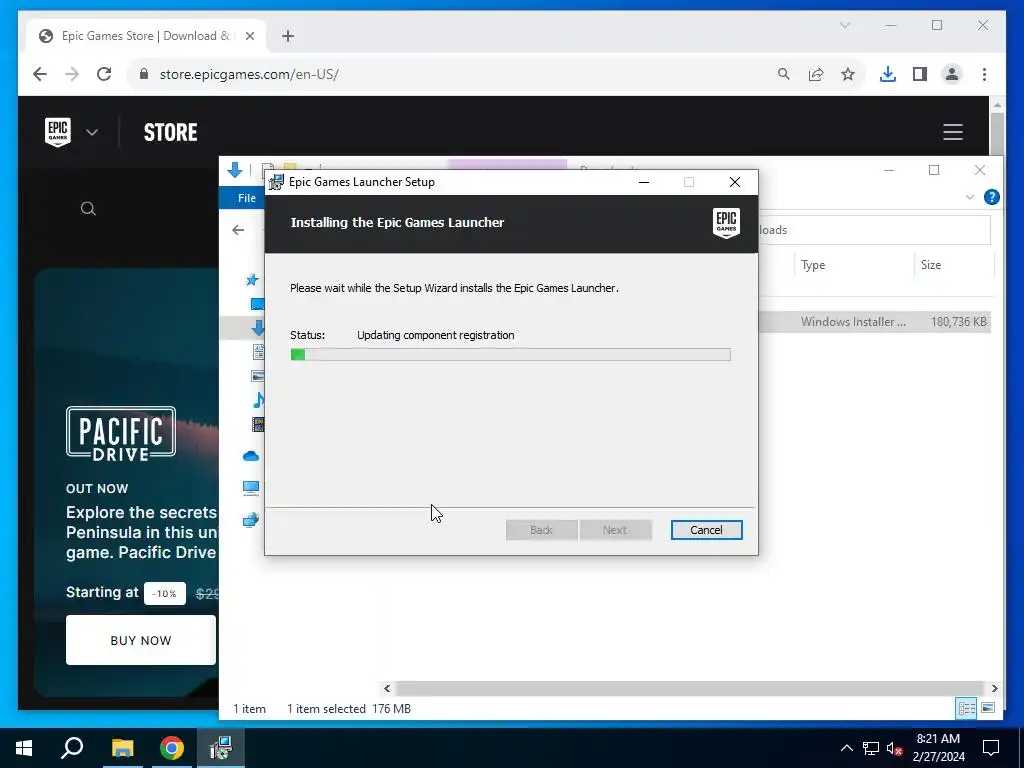Click the zoom magnifier in address bar
The width and height of the screenshot is (1024, 768).
coord(784,74)
